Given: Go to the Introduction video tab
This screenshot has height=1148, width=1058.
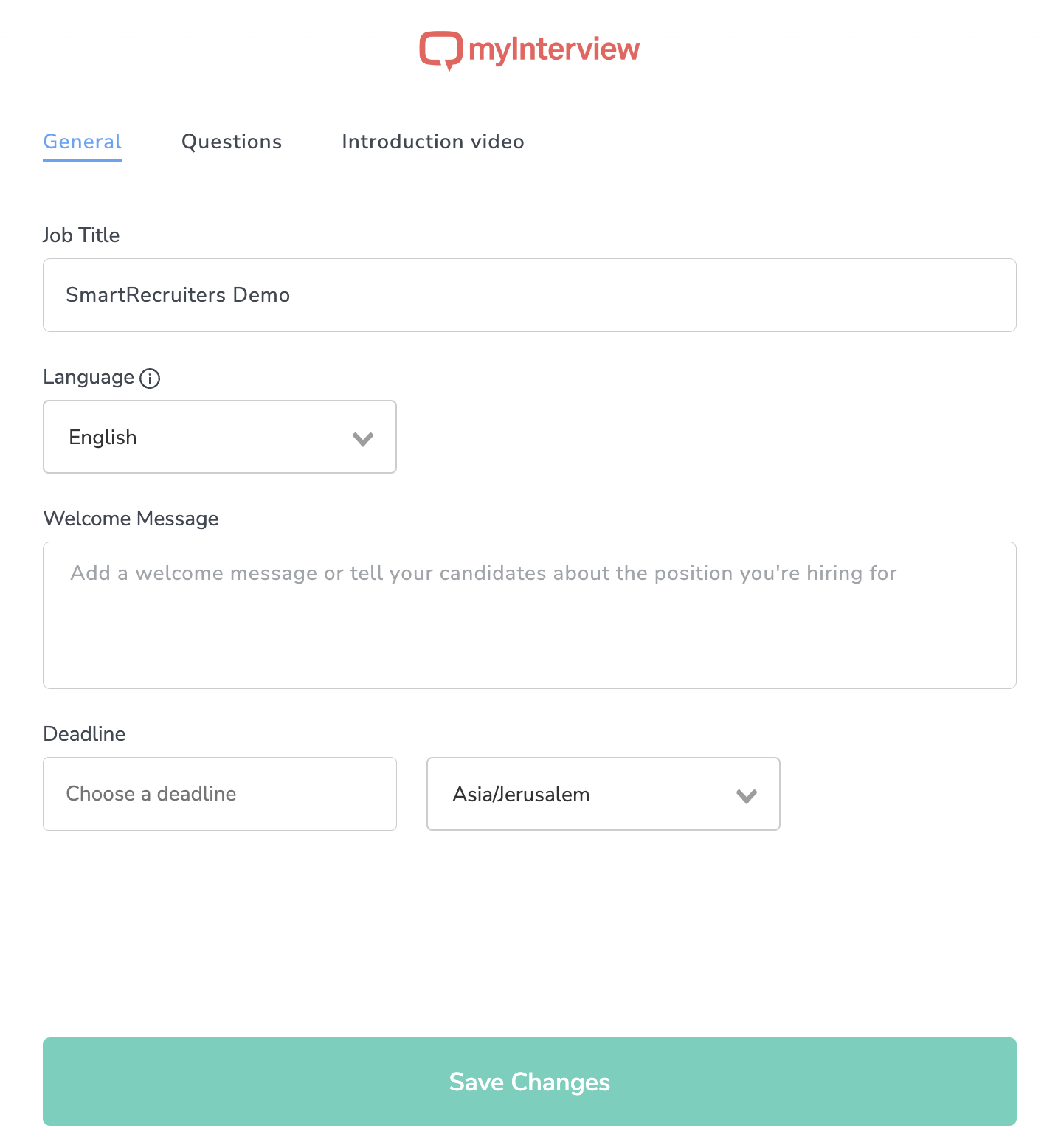Looking at the screenshot, I should 432,142.
